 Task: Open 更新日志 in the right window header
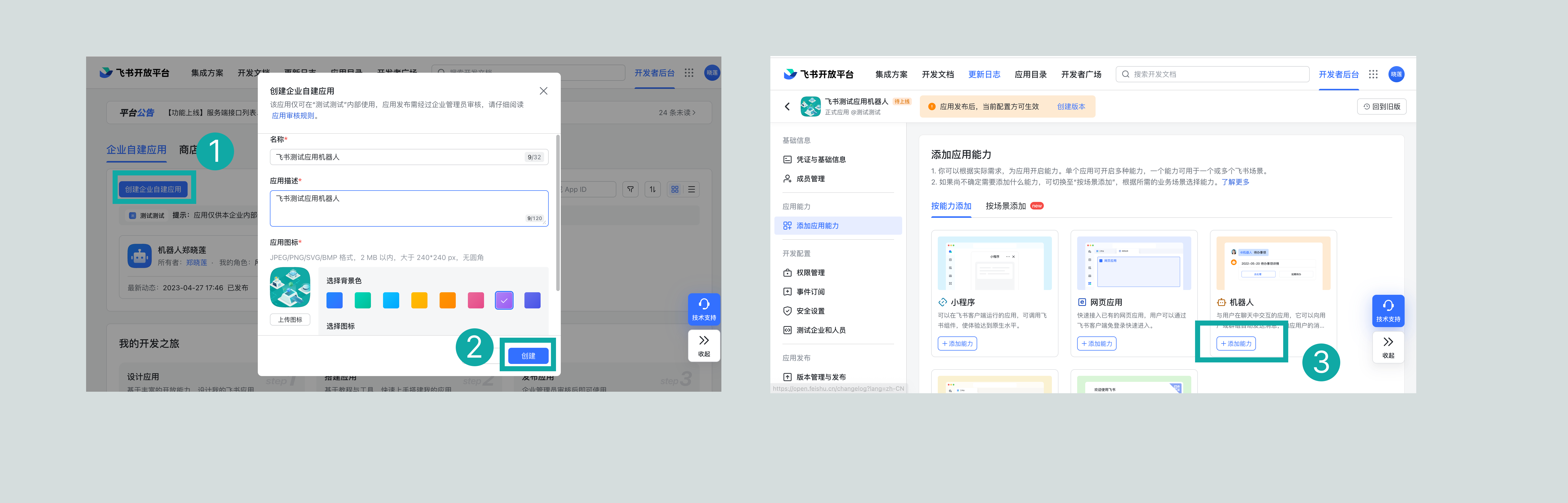[984, 74]
